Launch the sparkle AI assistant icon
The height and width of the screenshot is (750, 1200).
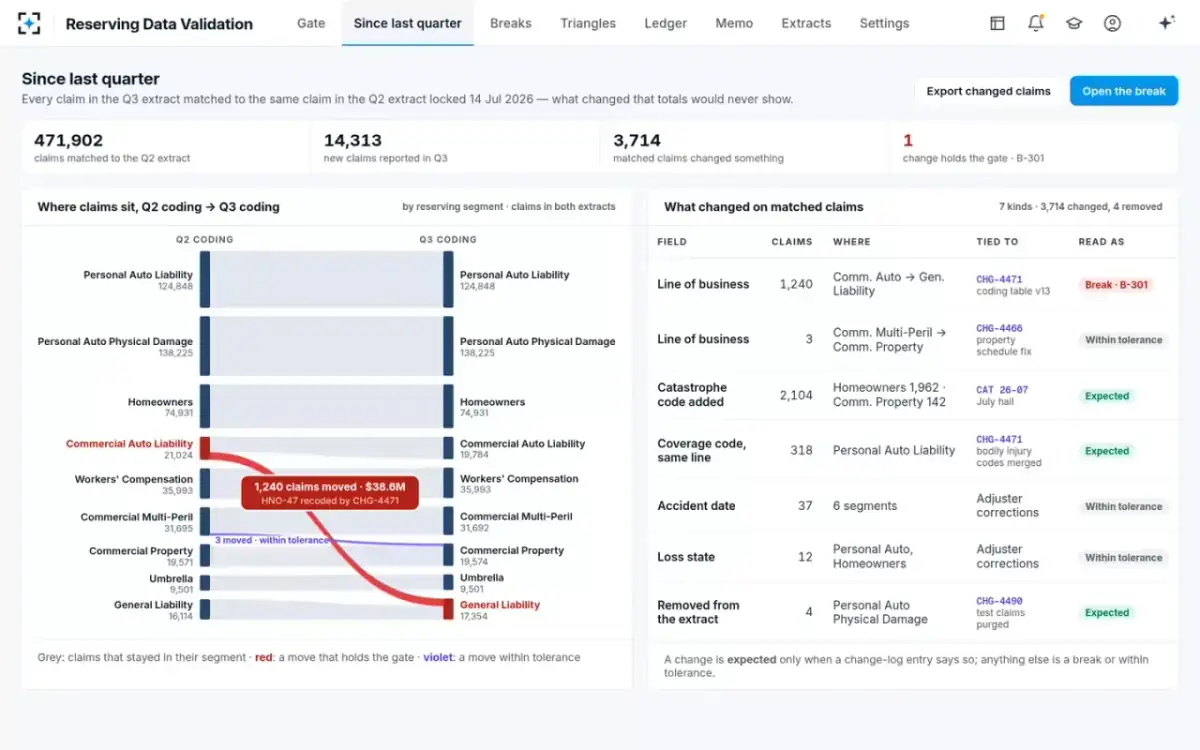[1166, 23]
